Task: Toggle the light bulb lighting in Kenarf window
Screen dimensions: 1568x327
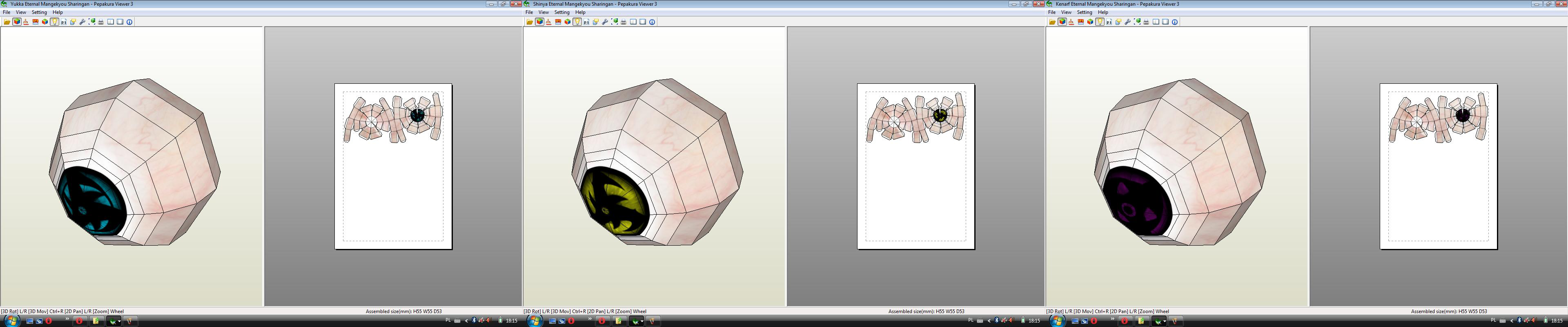Action: 1100,22
